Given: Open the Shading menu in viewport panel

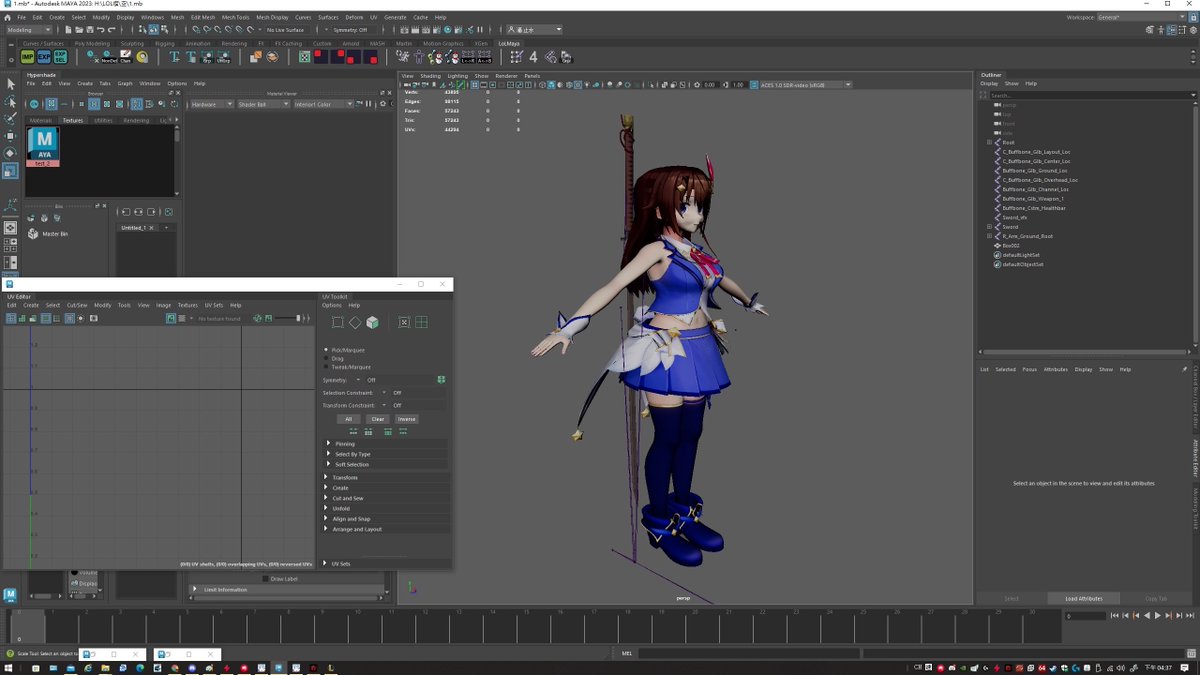Looking at the screenshot, I should pyautogui.click(x=430, y=76).
